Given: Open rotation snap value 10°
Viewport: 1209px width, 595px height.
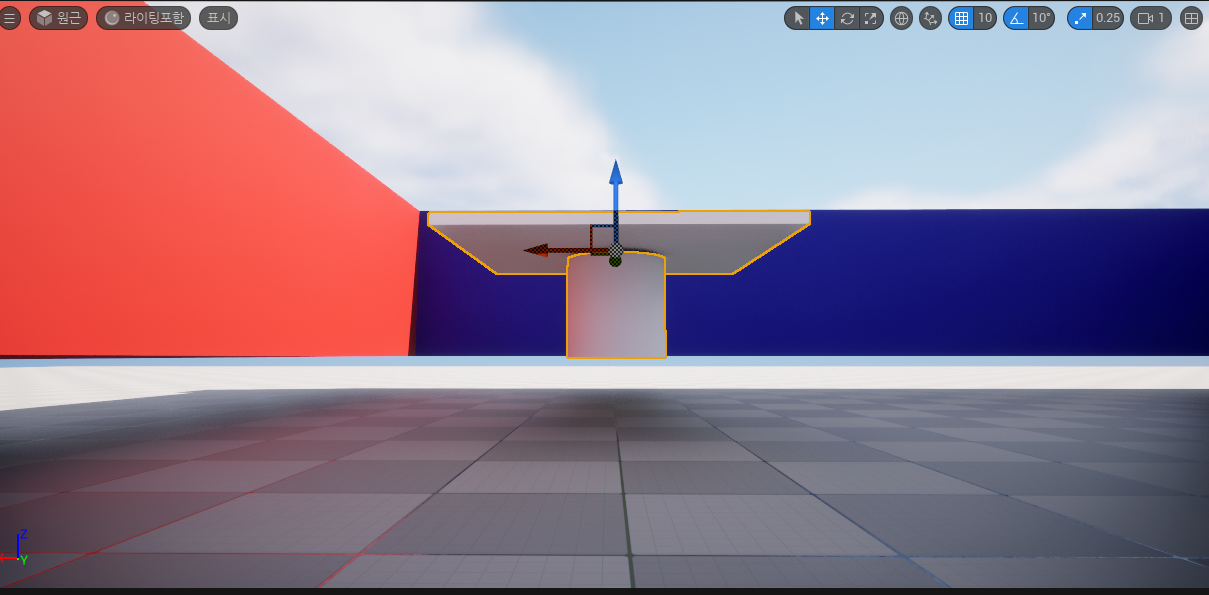Looking at the screenshot, I should click(1042, 18).
